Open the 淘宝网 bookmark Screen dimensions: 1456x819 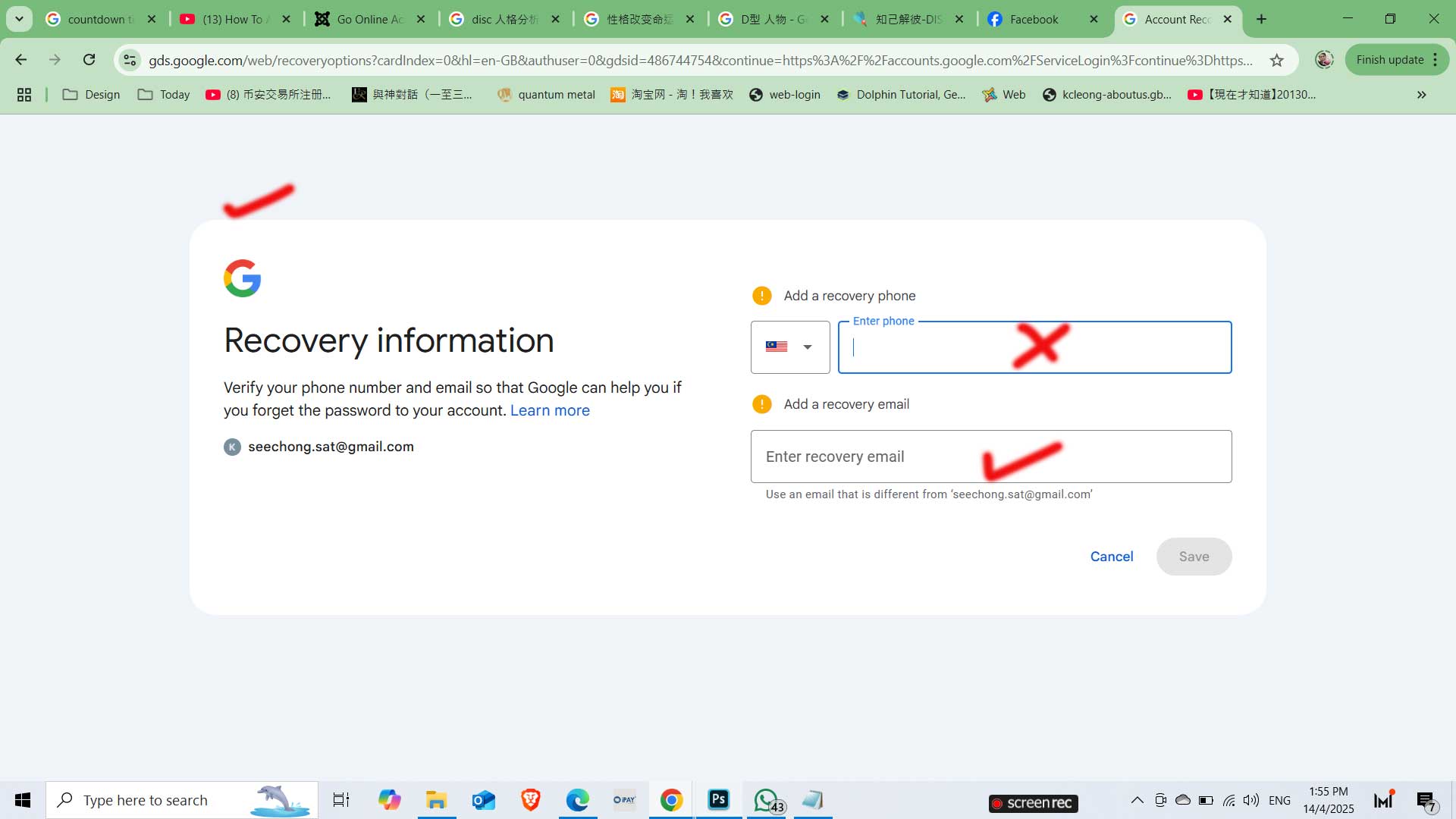[672, 95]
